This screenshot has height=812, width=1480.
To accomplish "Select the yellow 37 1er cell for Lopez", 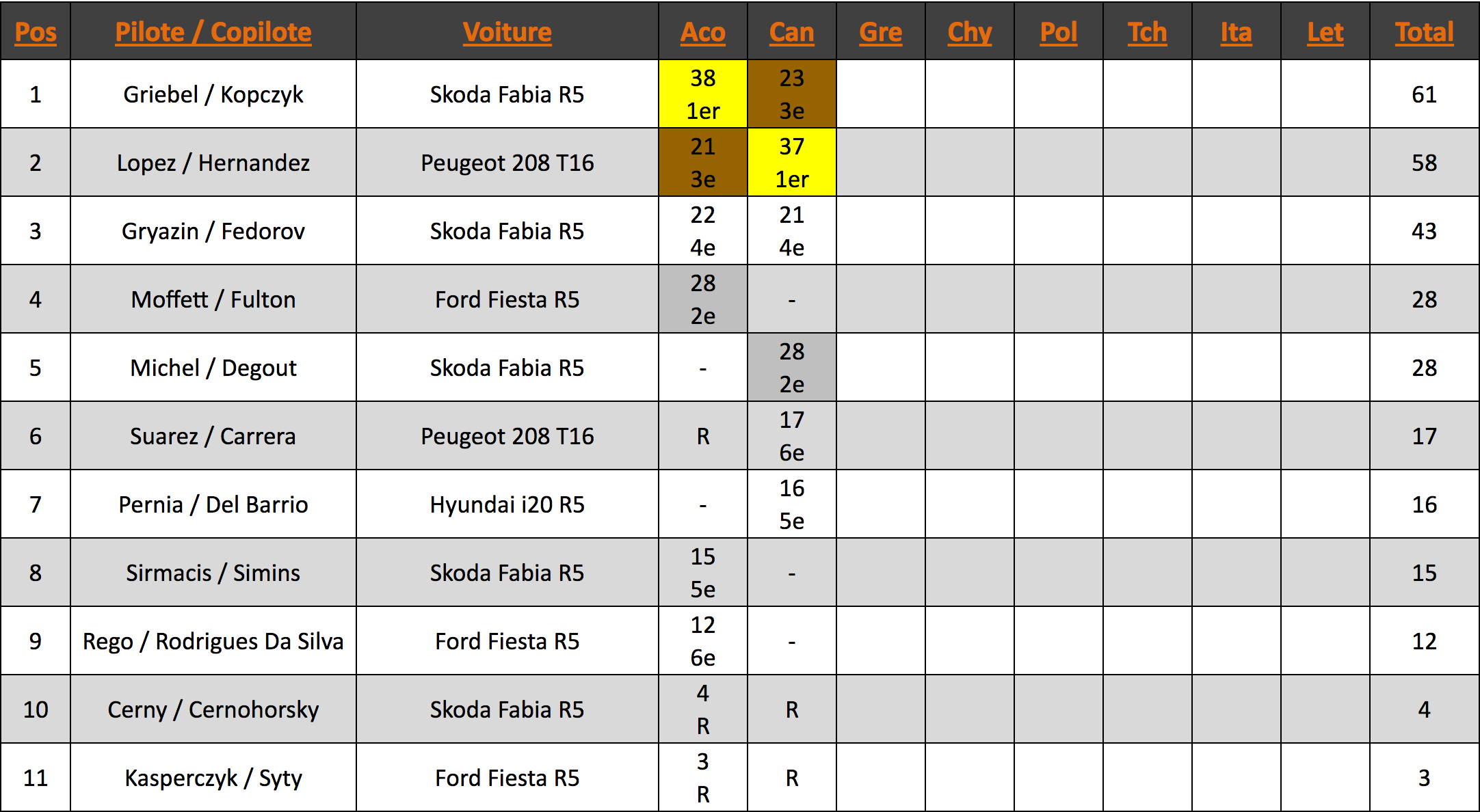I will click(792, 163).
